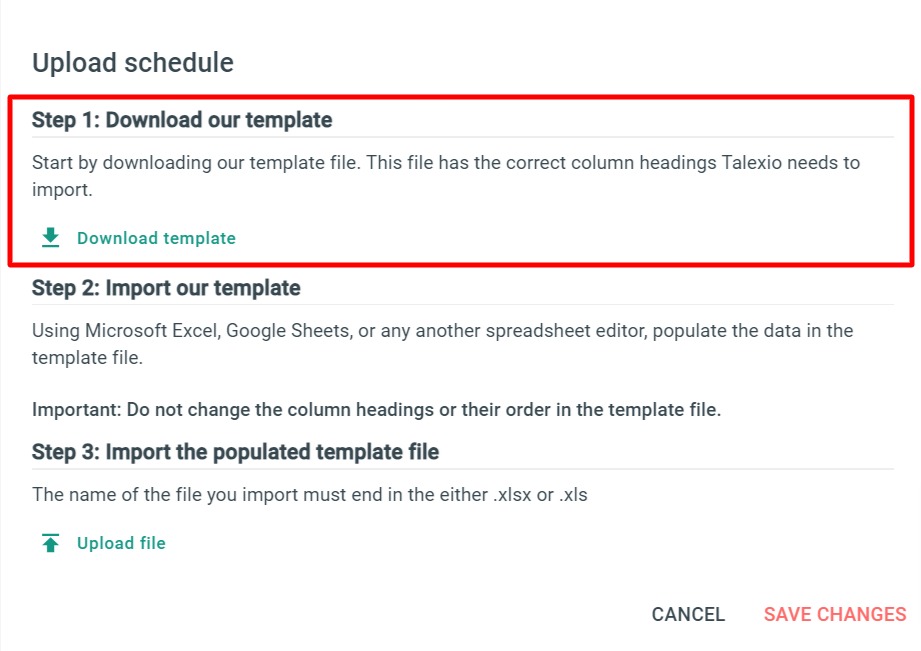Click the download arrow icon beside Download template
The height and width of the screenshot is (651, 921).
[48, 237]
